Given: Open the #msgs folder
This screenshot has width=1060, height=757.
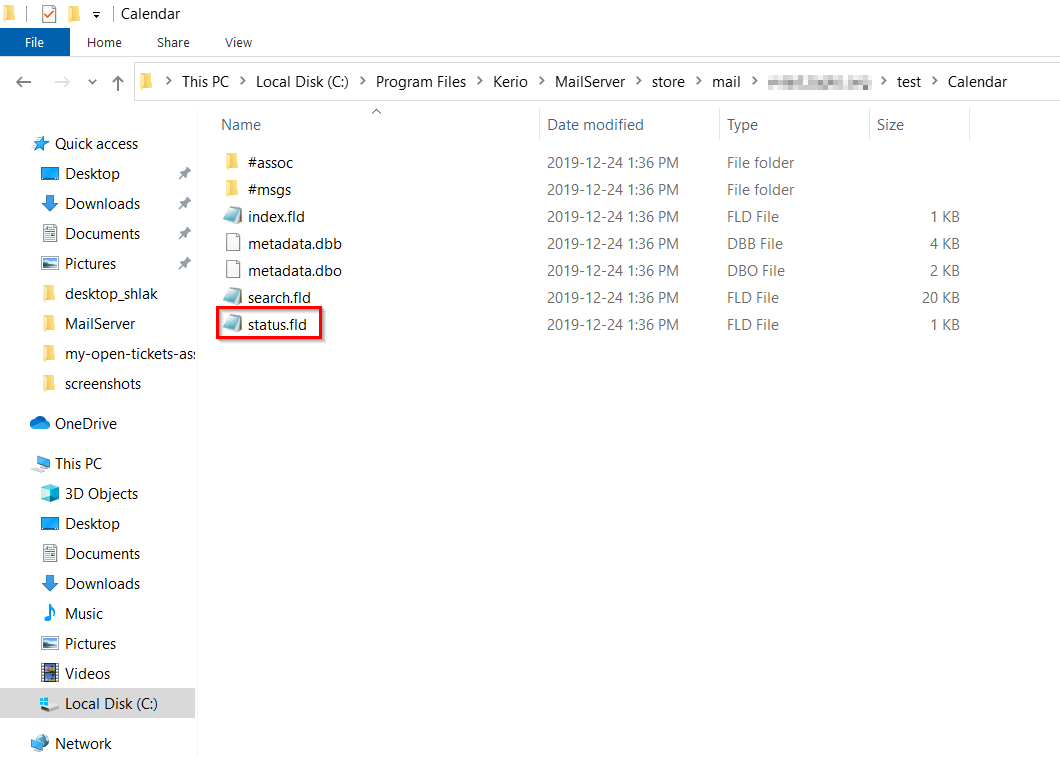Looking at the screenshot, I should coord(269,189).
